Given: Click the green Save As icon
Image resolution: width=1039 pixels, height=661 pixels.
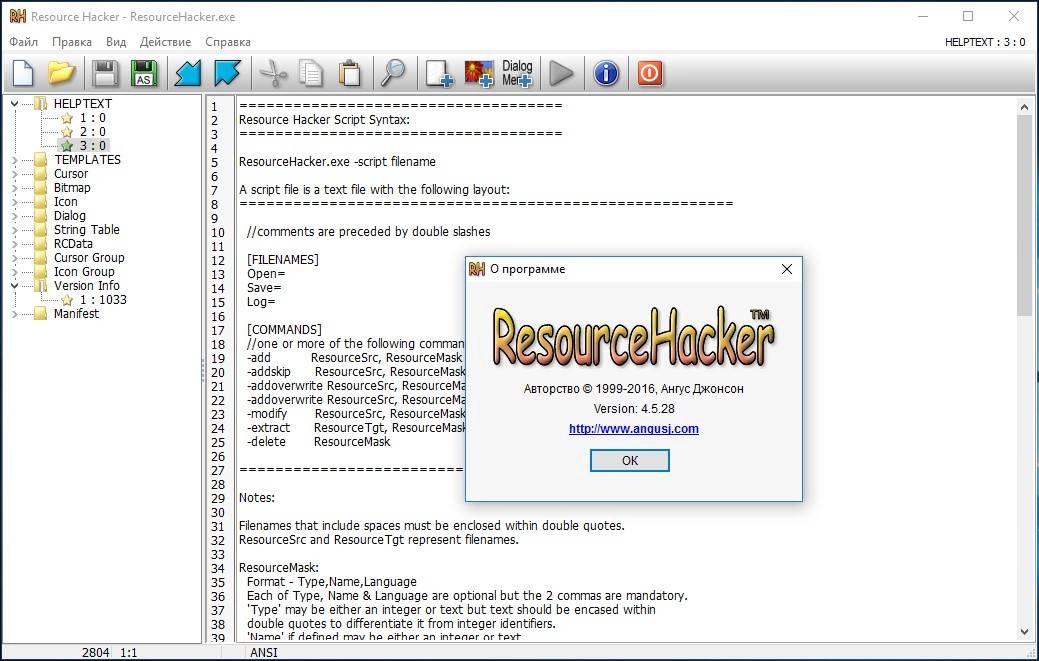Looking at the screenshot, I should coord(144,73).
